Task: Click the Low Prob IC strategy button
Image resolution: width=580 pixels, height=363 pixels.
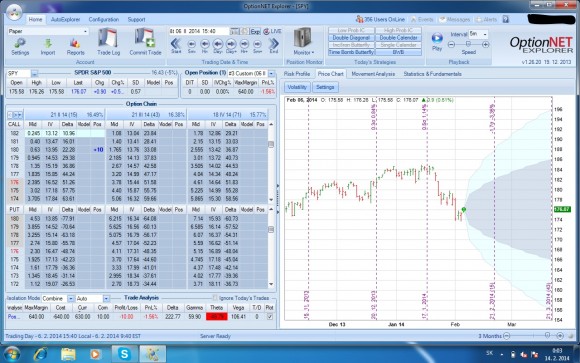Action: 351,30
